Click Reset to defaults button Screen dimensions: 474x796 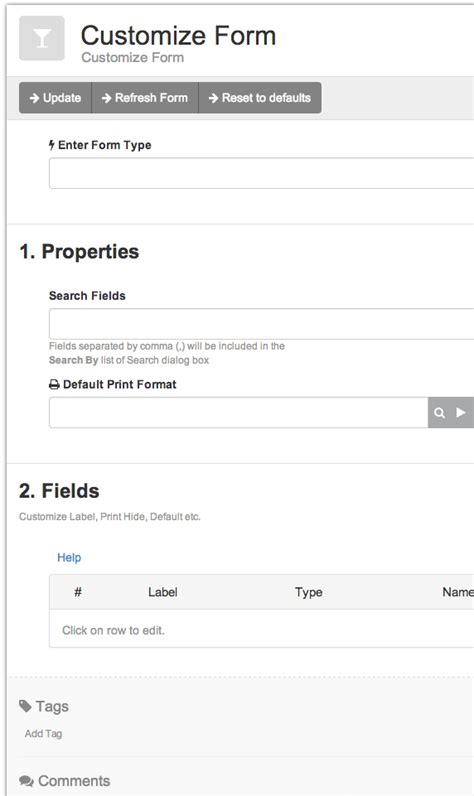pos(260,98)
